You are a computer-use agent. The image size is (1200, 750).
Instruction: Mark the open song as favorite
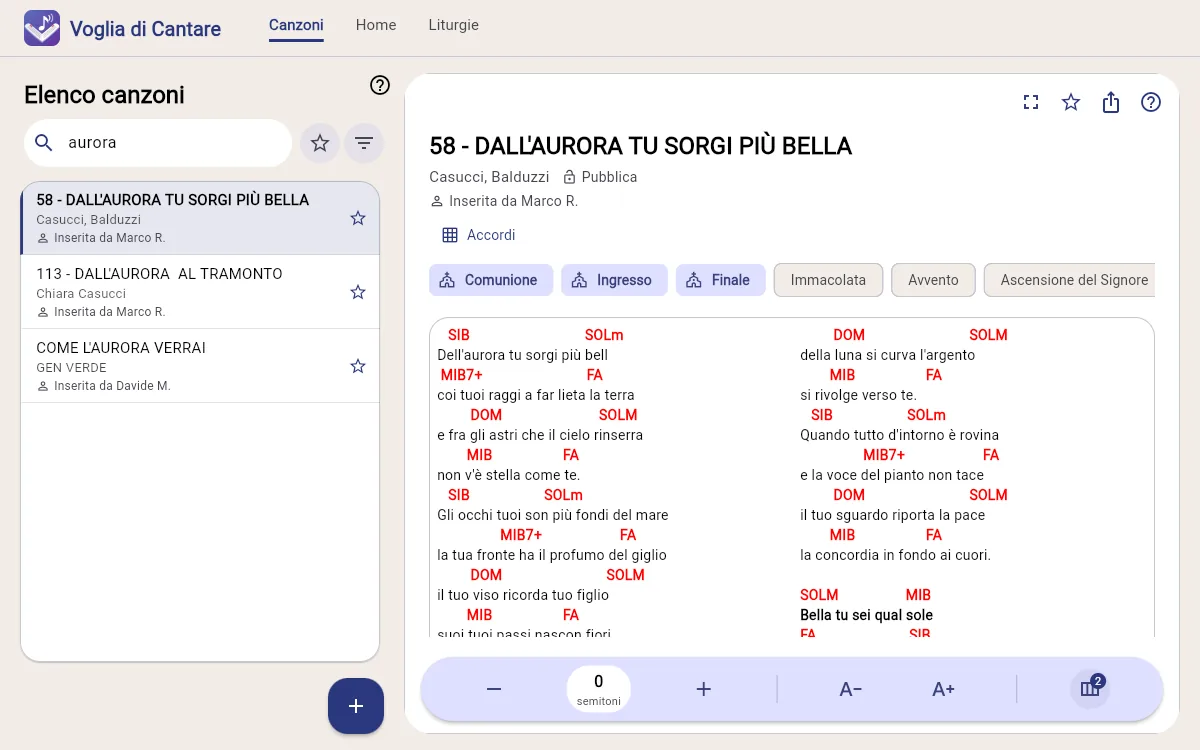click(1071, 102)
